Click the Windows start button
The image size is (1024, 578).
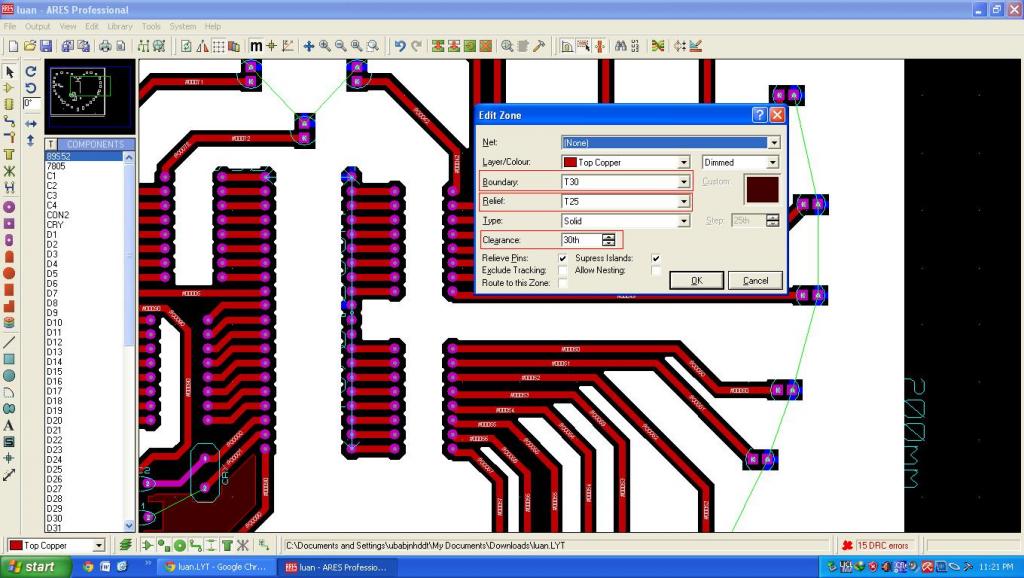(x=34, y=566)
